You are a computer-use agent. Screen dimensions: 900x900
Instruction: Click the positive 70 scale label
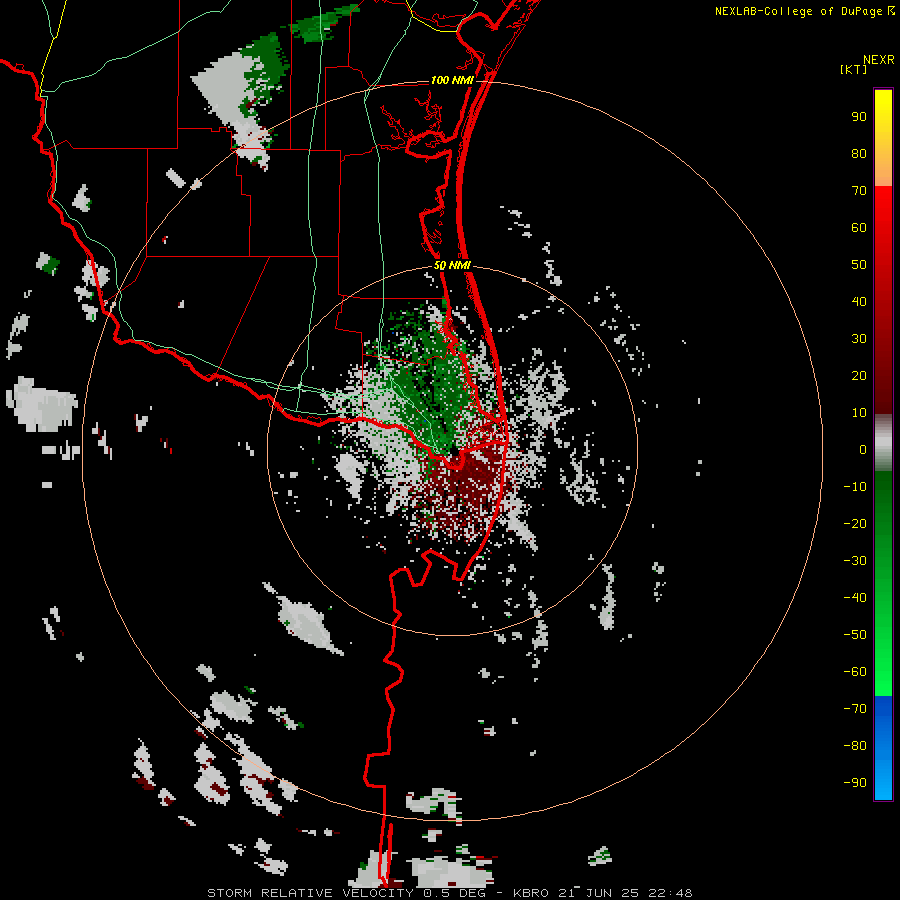click(x=859, y=191)
